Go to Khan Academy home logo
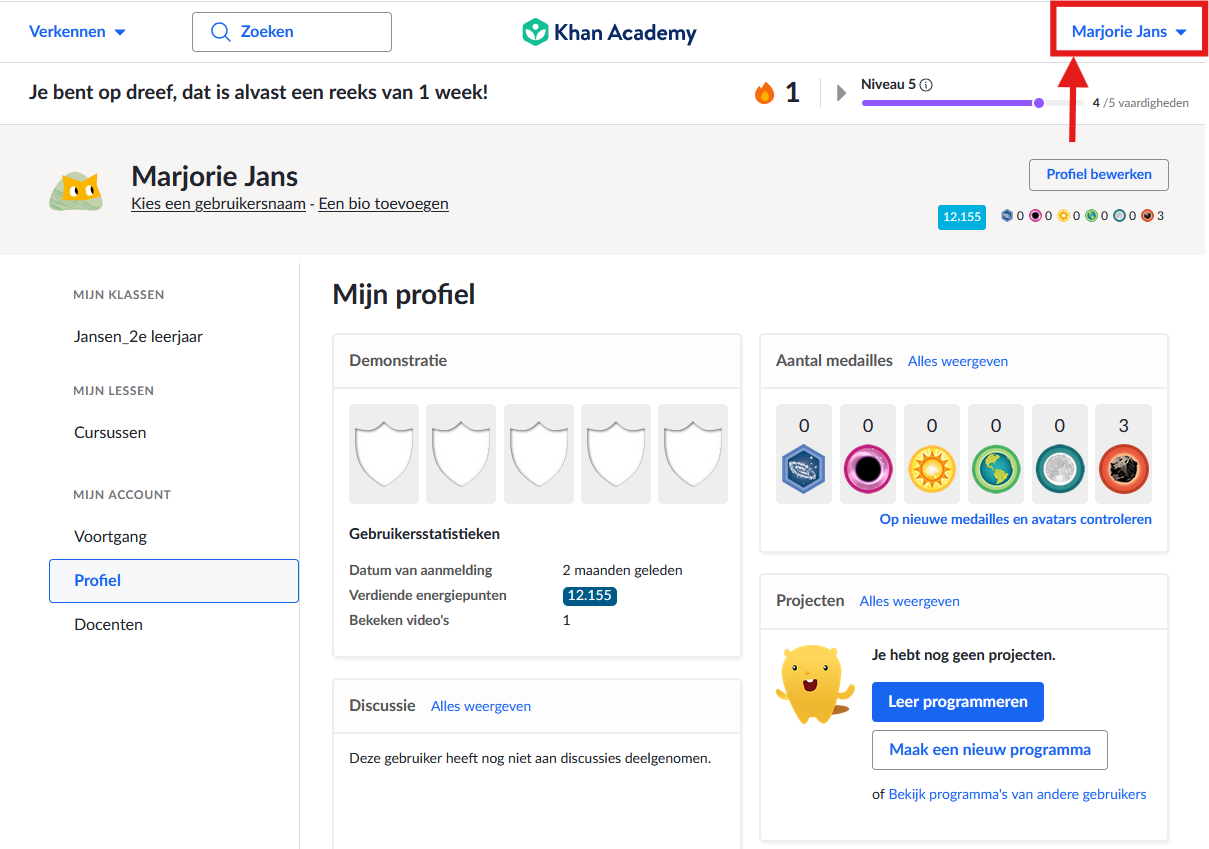The width and height of the screenshot is (1209, 849). point(609,32)
